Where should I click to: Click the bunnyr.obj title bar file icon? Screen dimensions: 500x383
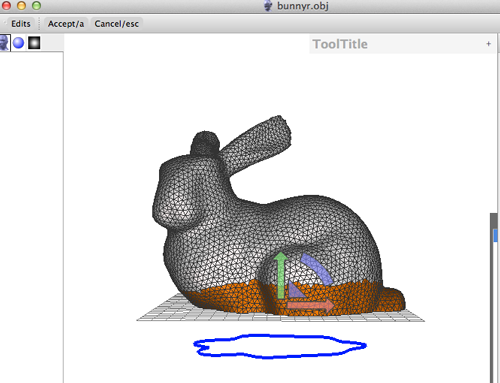(x=268, y=6)
